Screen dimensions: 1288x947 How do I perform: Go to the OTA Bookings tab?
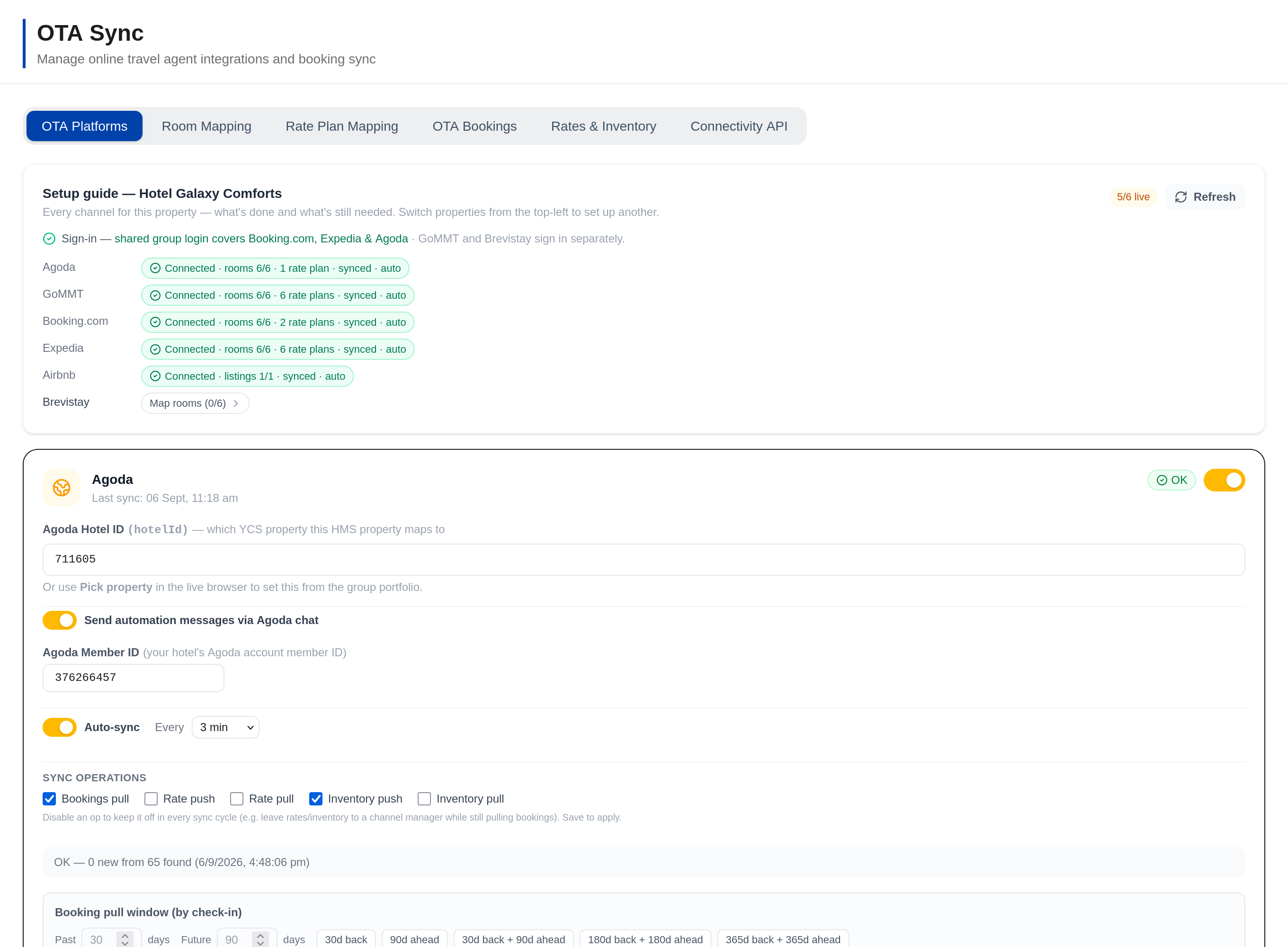(x=474, y=126)
